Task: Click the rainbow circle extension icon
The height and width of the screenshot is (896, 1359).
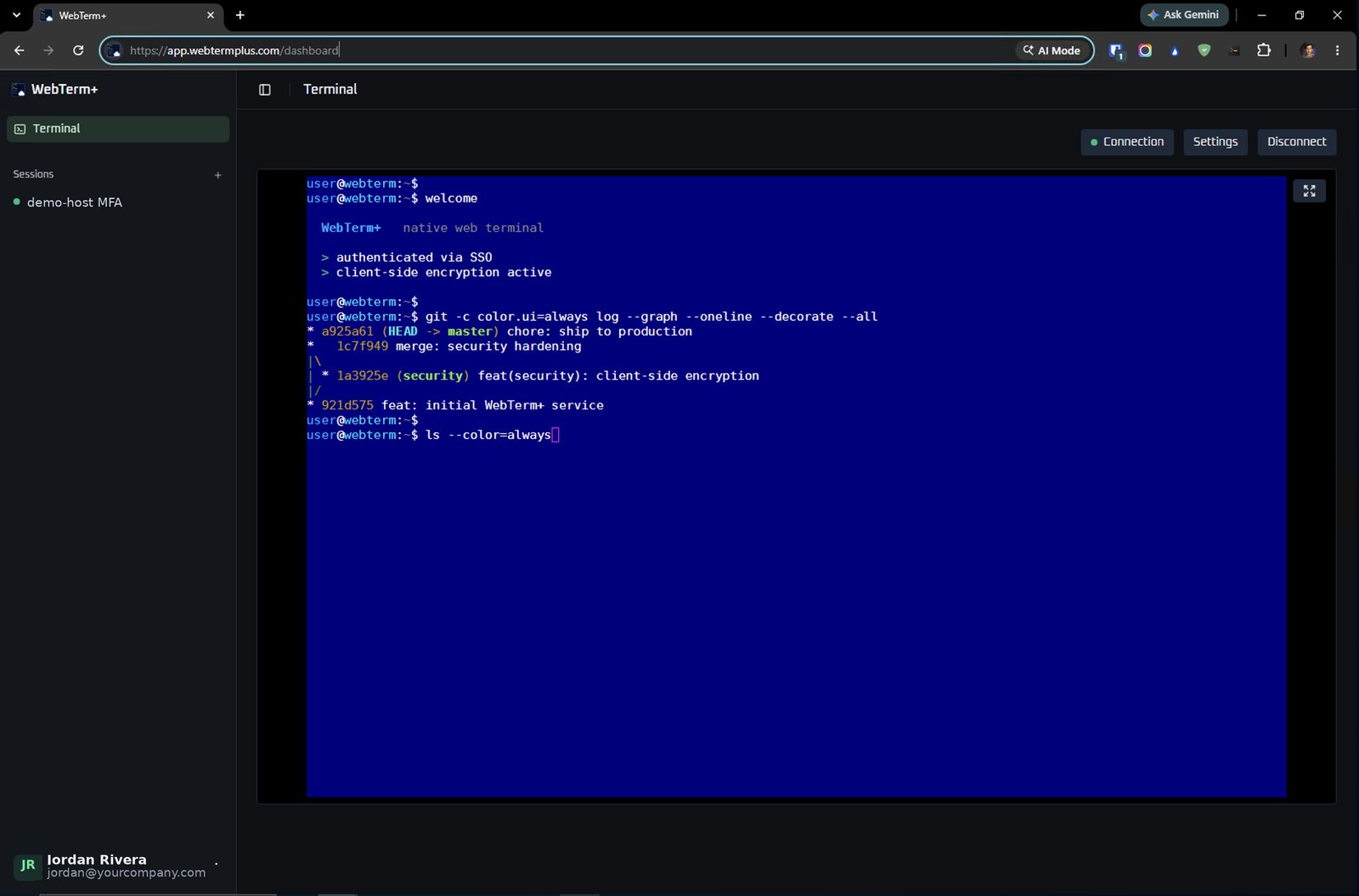Action: [x=1145, y=51]
